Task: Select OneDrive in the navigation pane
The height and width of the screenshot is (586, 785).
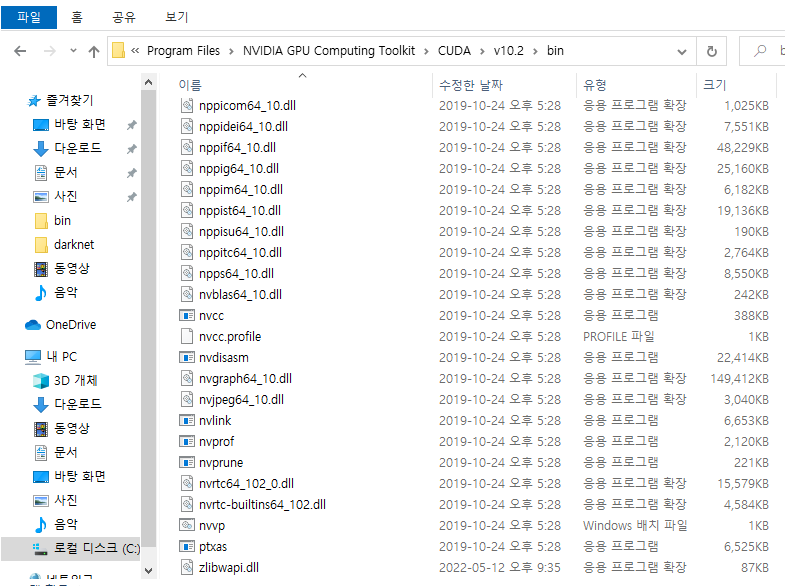Action: tap(71, 325)
